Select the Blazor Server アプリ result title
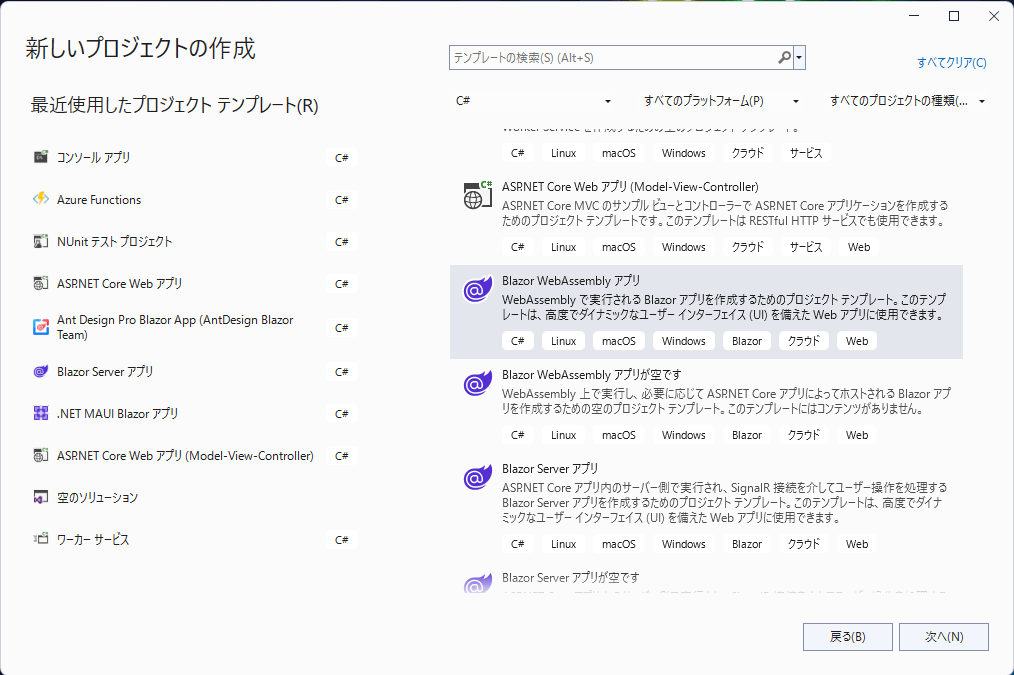 550,469
